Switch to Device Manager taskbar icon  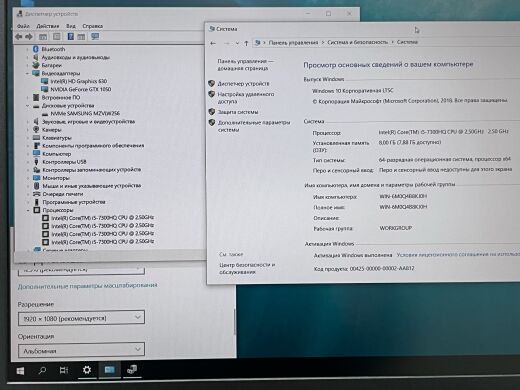tap(132, 369)
